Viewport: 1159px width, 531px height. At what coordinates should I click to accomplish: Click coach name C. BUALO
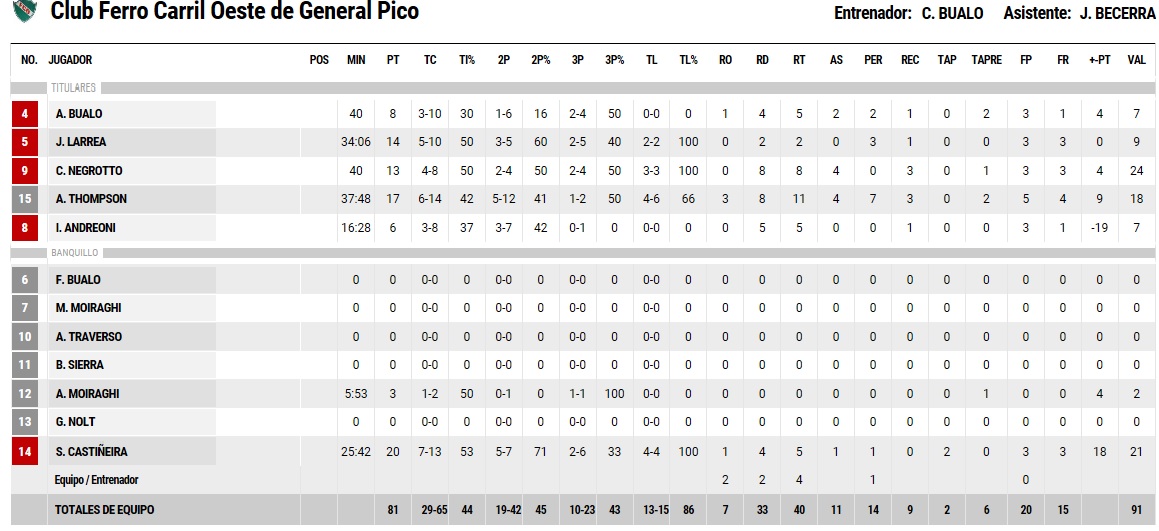(x=952, y=13)
